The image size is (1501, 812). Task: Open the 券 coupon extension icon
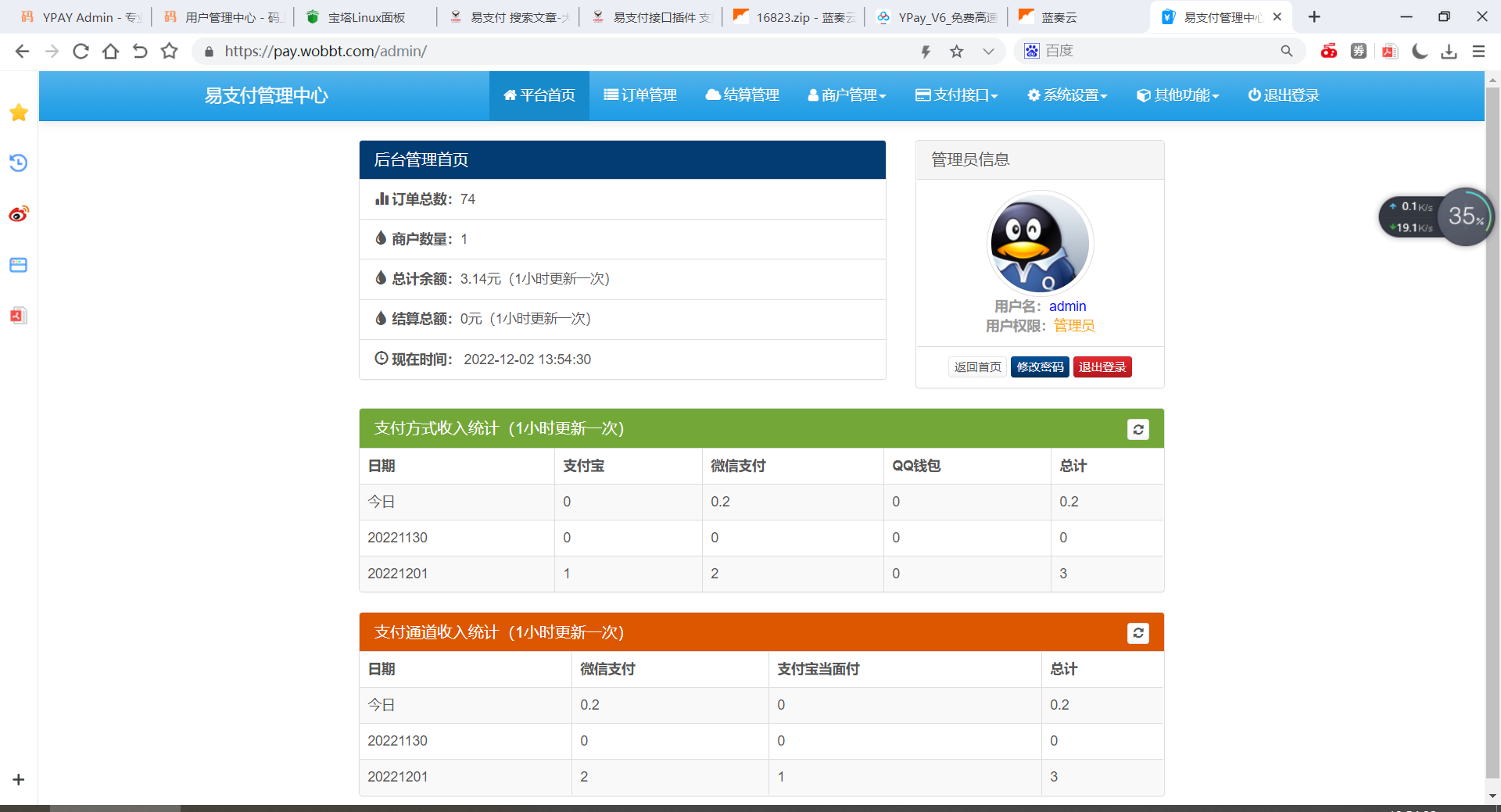(1359, 51)
